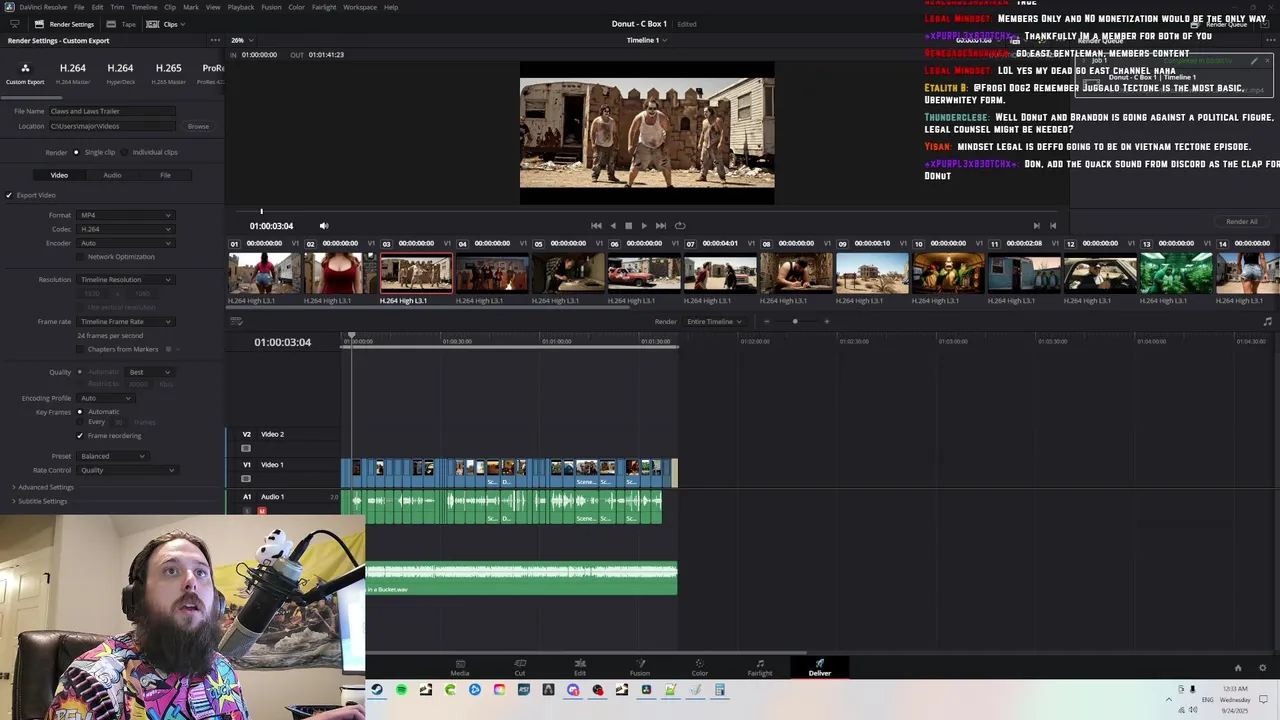Open the Quality Best dropdown
Screen dimensions: 1280x720
coord(150,372)
